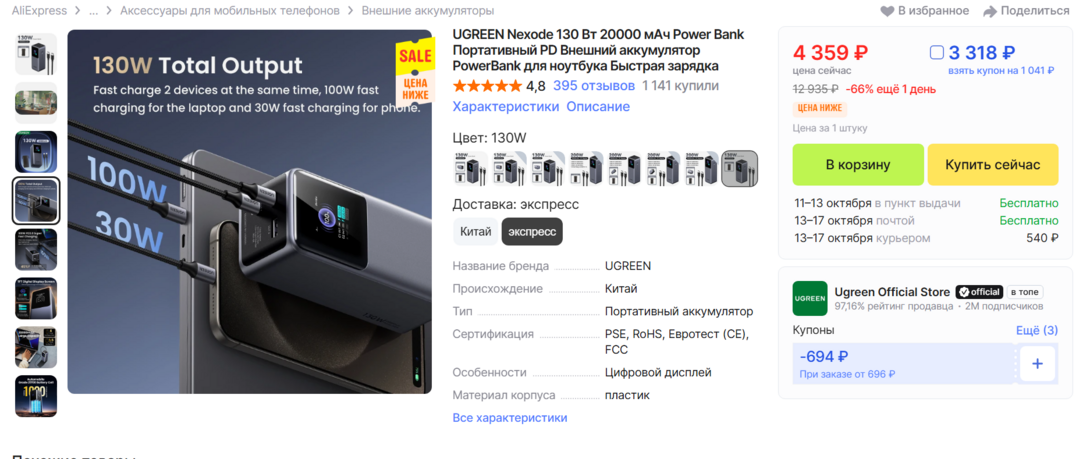This screenshot has height=459, width=1090.
Task: Click the official verified badge
Action: 979,292
